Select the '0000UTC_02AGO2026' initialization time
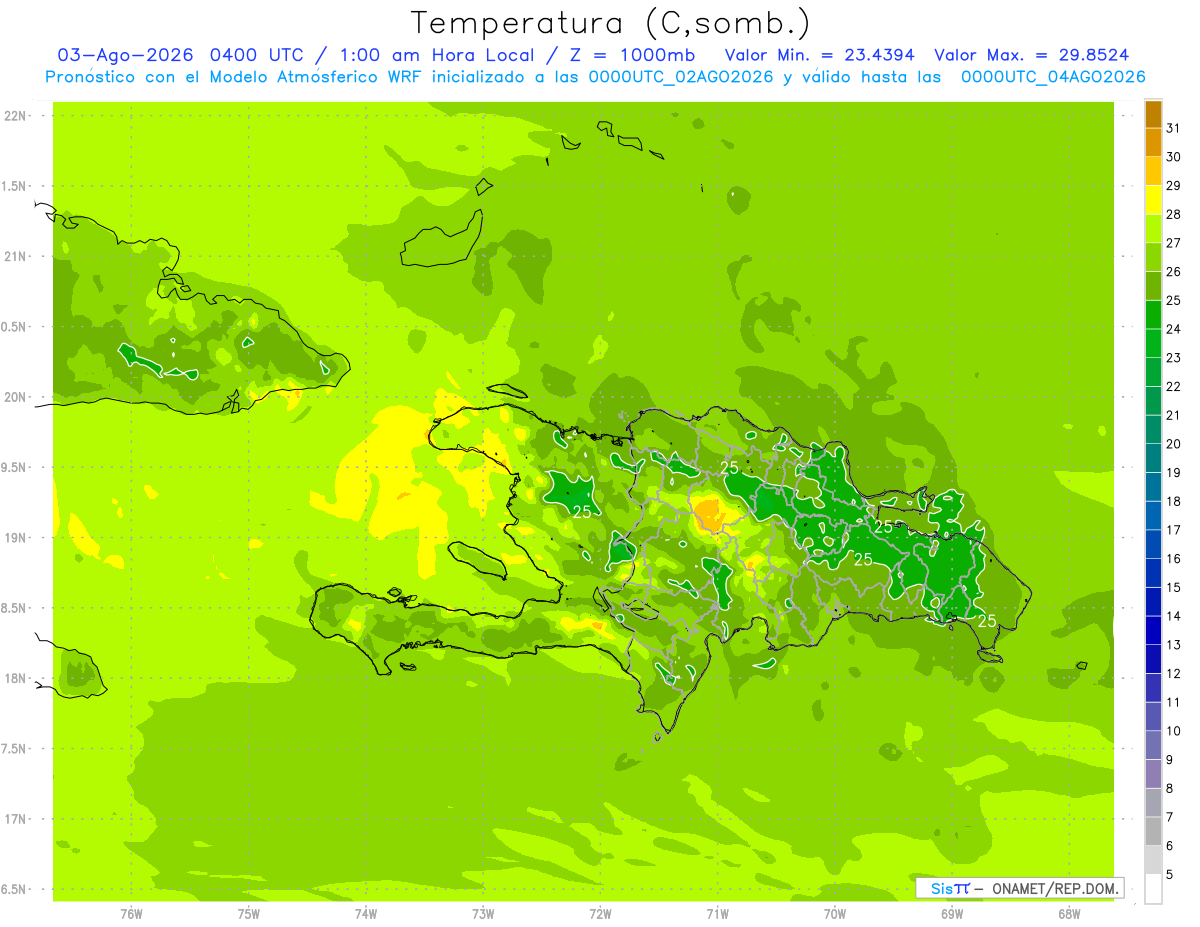The height and width of the screenshot is (927, 1200). pos(679,77)
